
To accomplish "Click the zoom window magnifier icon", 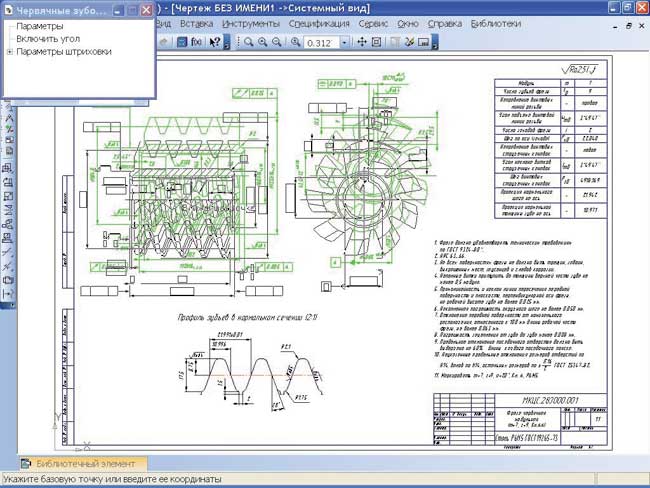I will pos(246,43).
